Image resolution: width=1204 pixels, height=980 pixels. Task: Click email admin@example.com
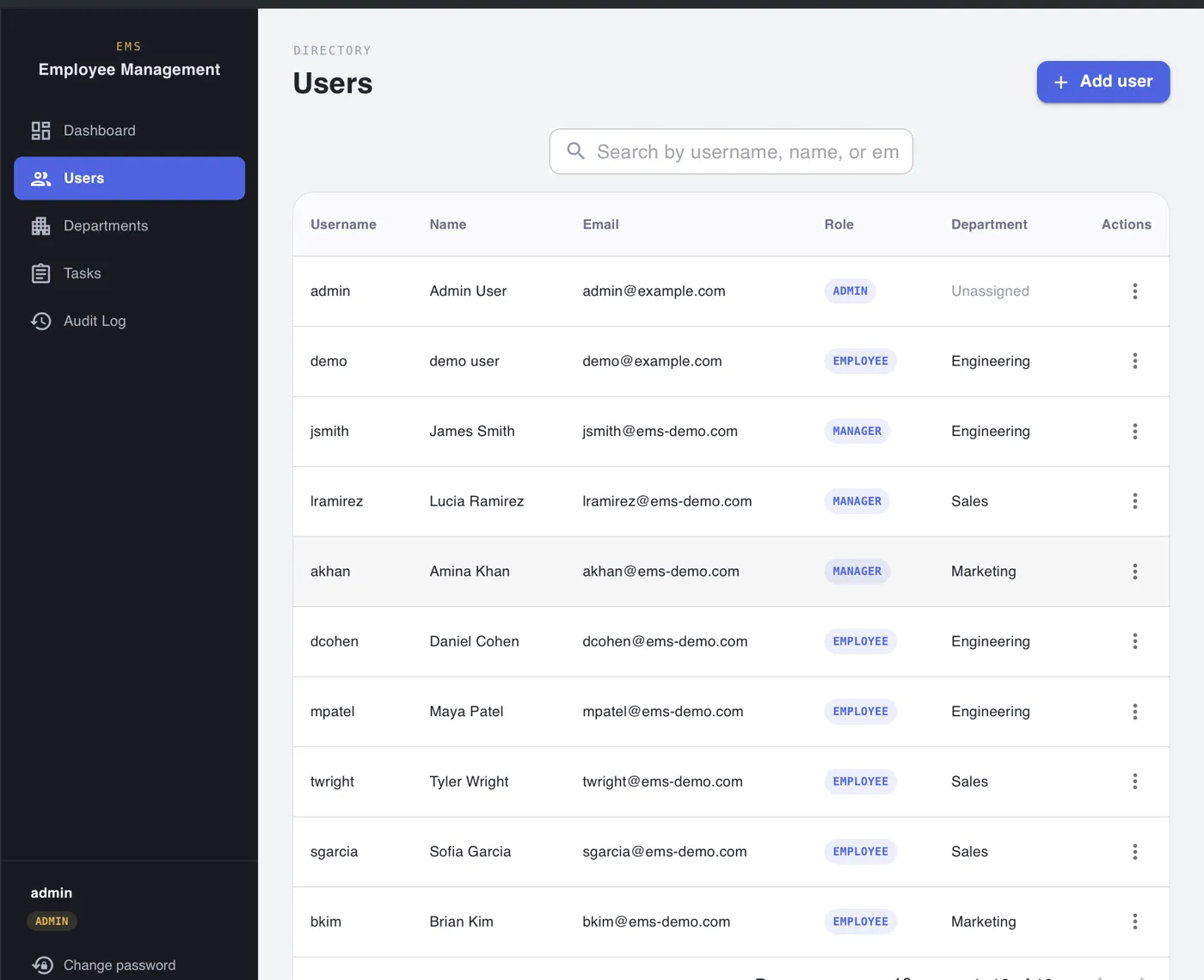click(x=654, y=291)
